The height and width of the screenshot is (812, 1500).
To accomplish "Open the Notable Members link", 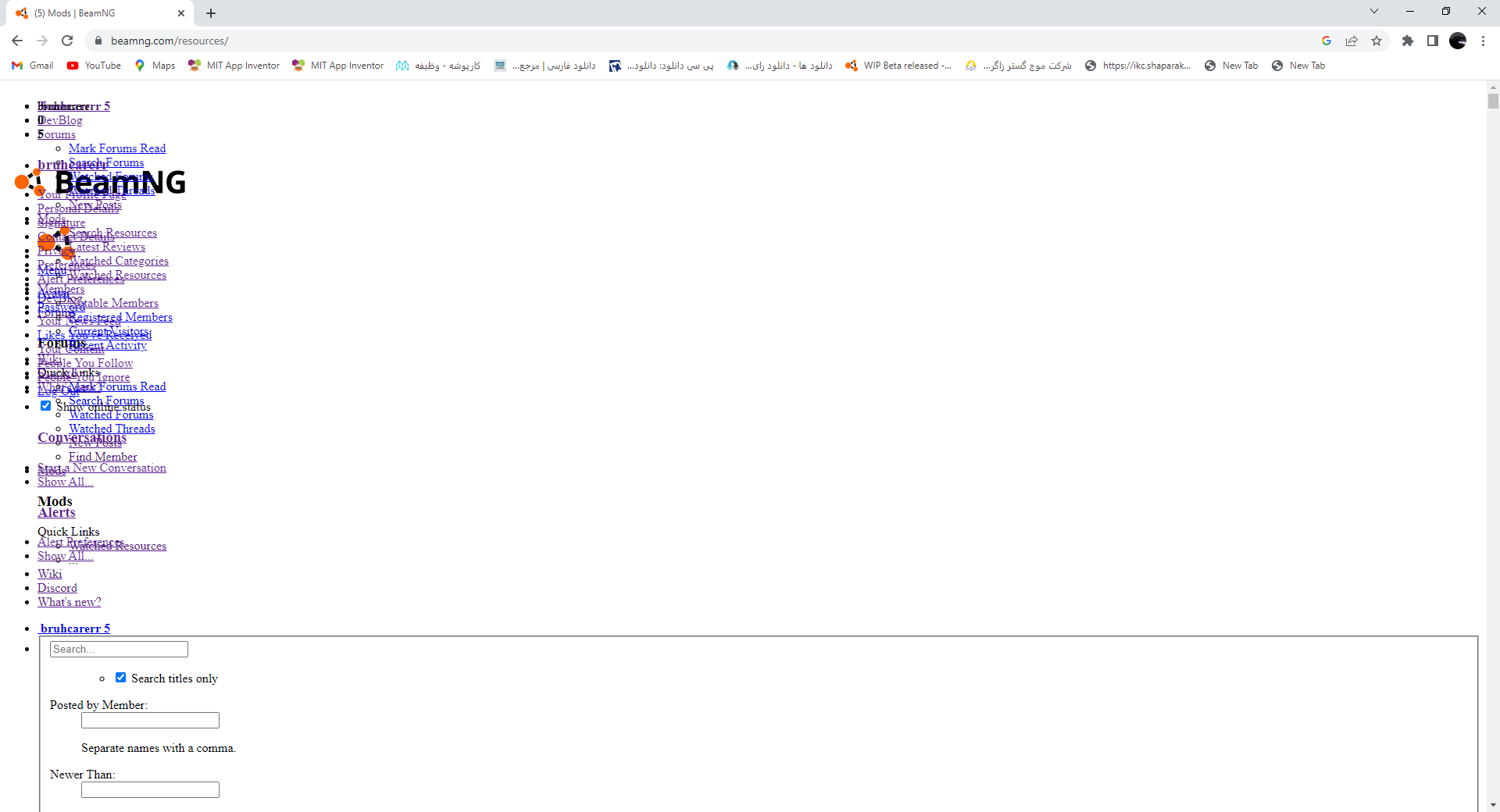I will point(113,303).
